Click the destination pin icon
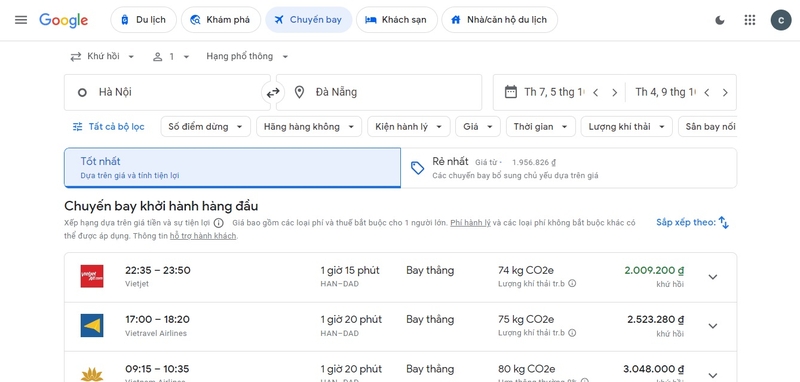This screenshot has width=800, height=382. [x=299, y=92]
